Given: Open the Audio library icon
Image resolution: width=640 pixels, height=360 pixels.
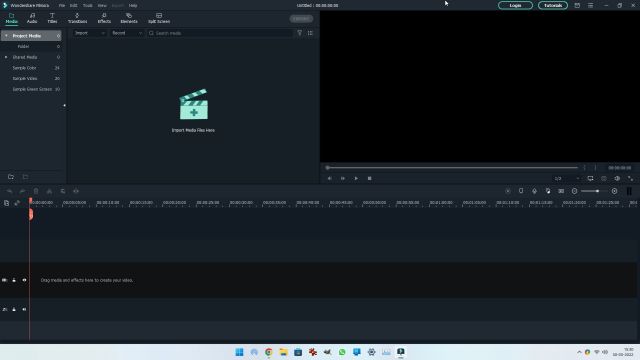Looking at the screenshot, I should click(32, 18).
